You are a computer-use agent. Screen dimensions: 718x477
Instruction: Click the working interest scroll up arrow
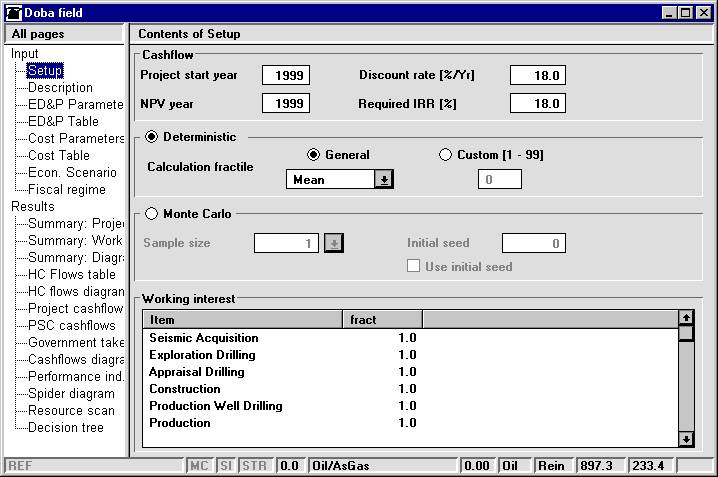(685, 317)
